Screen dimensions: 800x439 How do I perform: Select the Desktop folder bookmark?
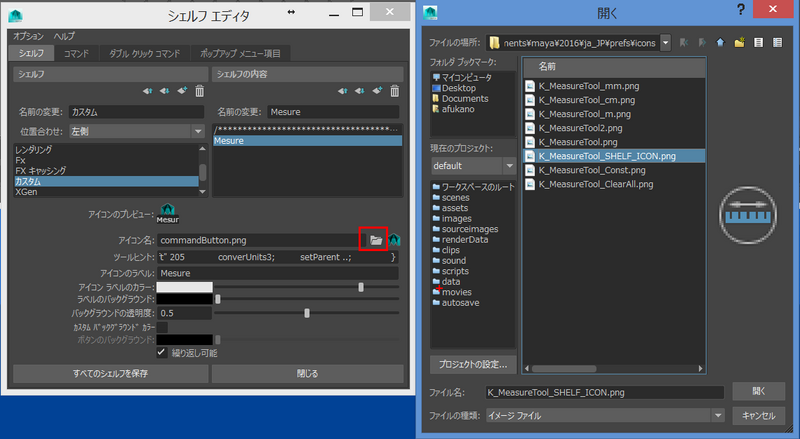point(459,88)
